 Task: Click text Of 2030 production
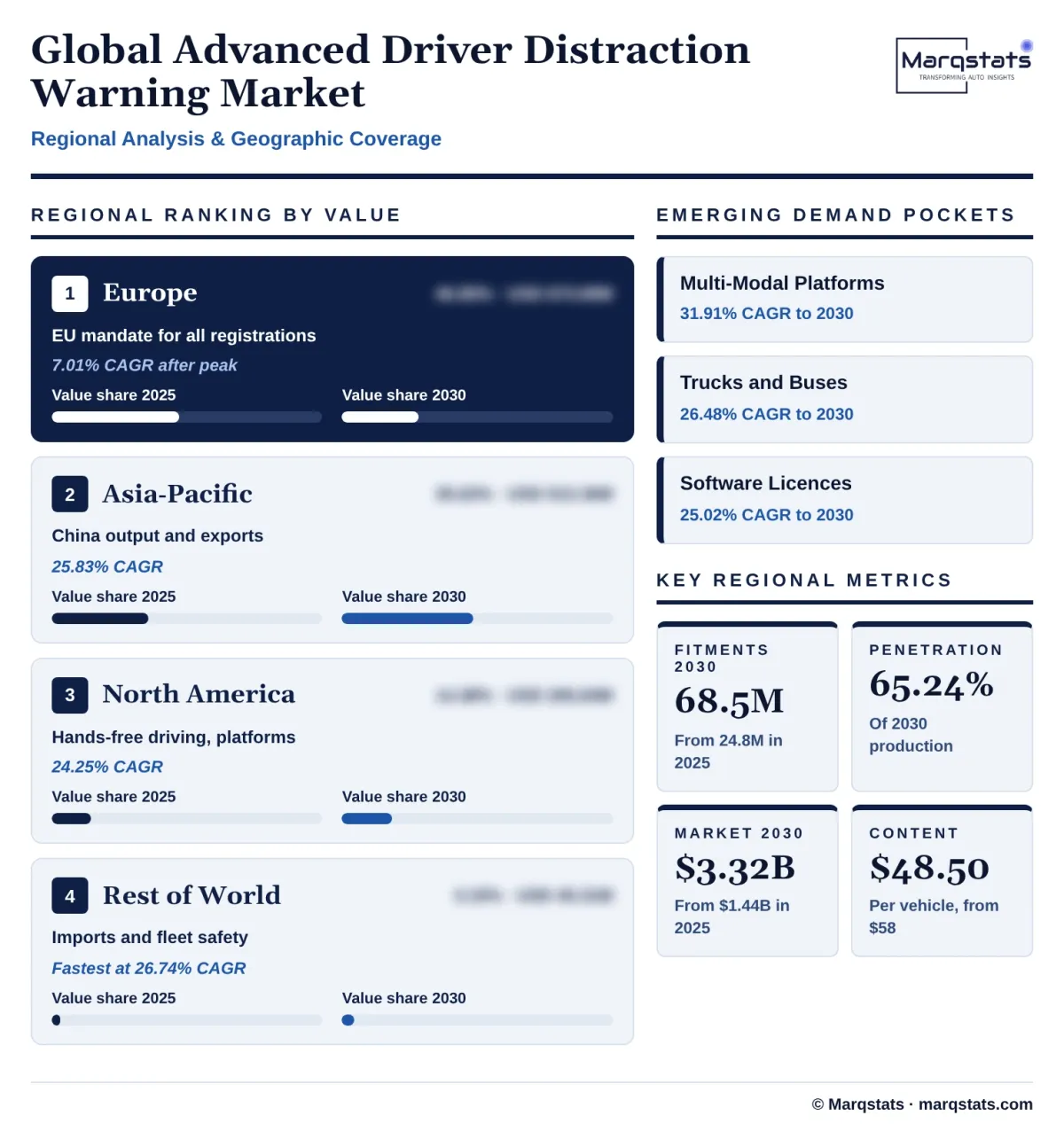911,735
